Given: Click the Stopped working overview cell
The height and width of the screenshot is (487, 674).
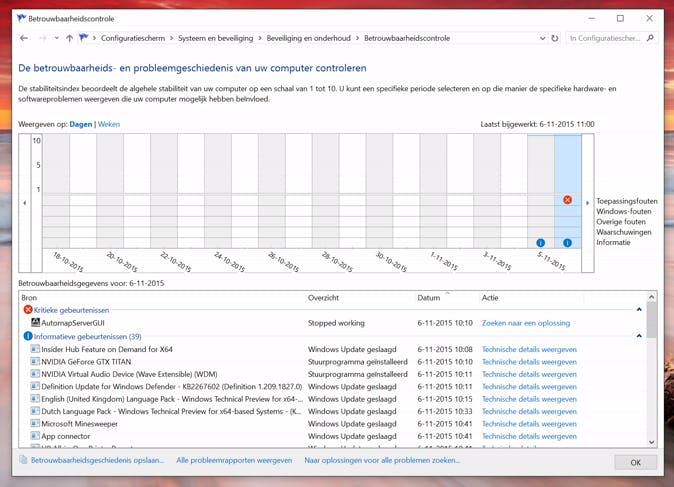Looking at the screenshot, I should point(336,323).
